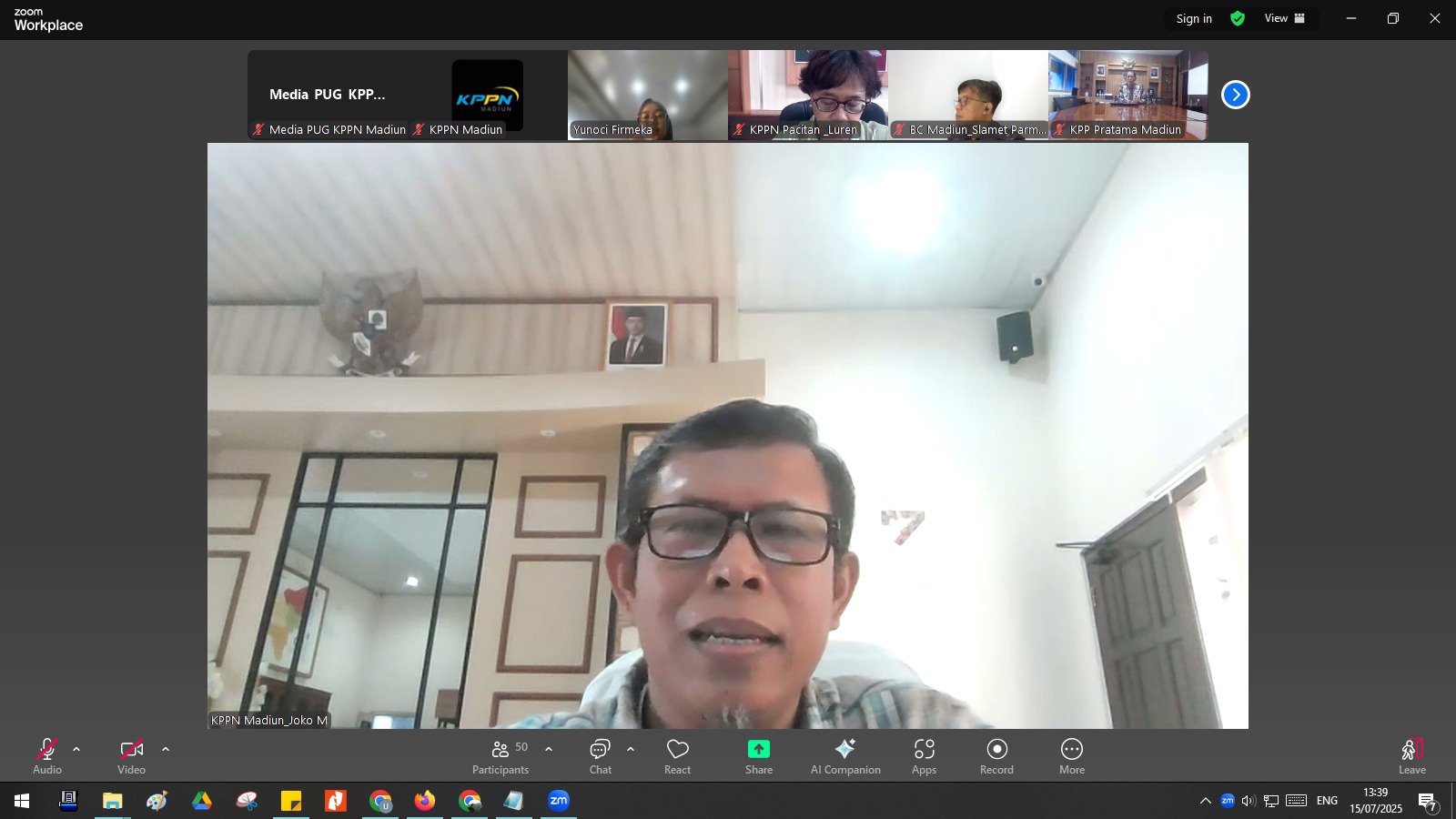1456x819 pixels.
Task: Open AI Companion
Action: coord(845,756)
